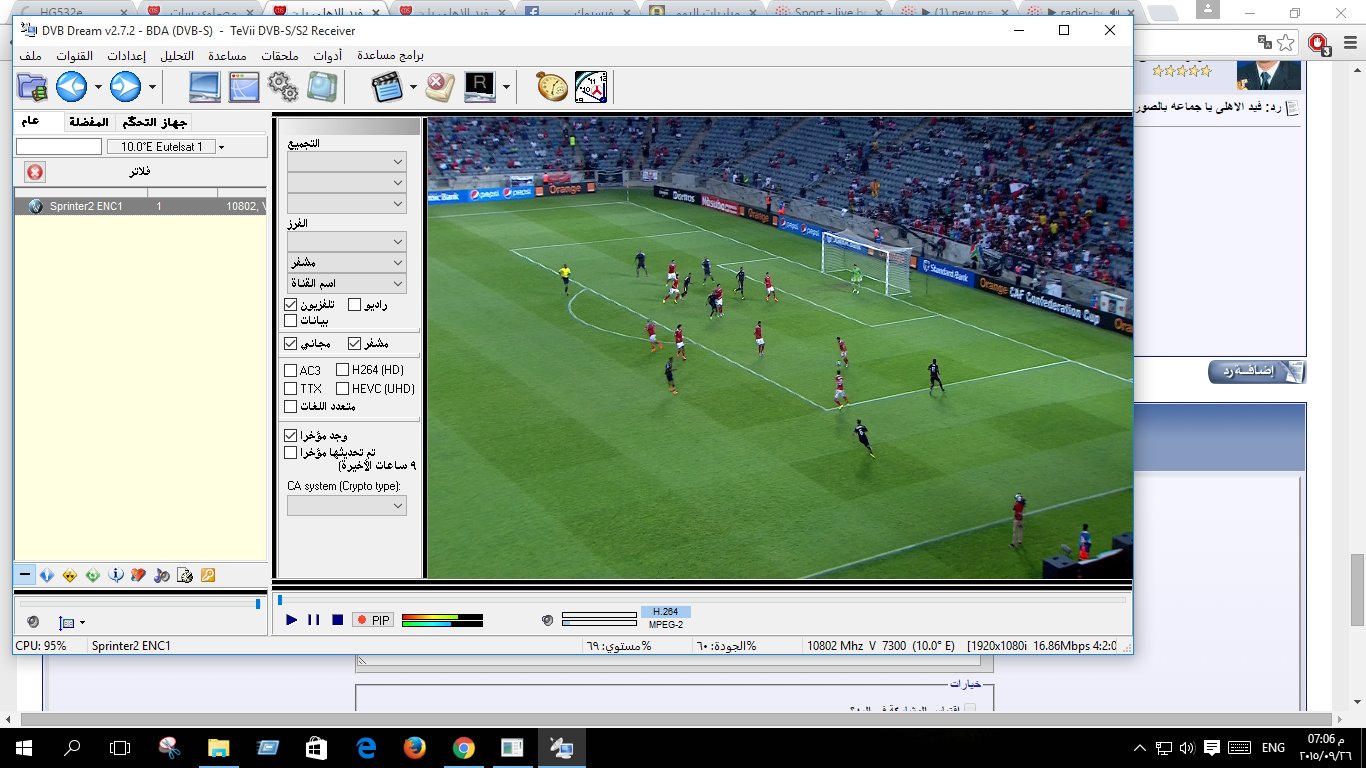The height and width of the screenshot is (768, 1366).
Task: Click the orange key icon
Action: point(208,575)
